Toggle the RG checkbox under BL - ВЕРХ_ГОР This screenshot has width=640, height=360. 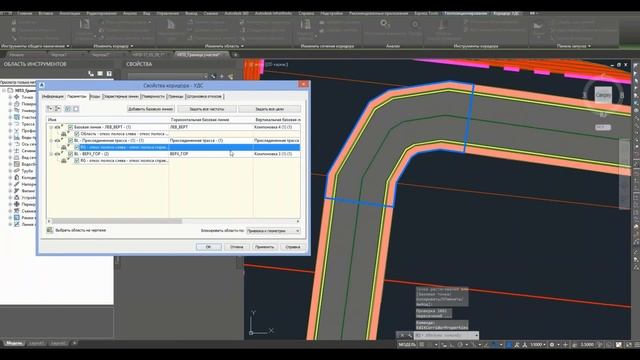click(77, 161)
